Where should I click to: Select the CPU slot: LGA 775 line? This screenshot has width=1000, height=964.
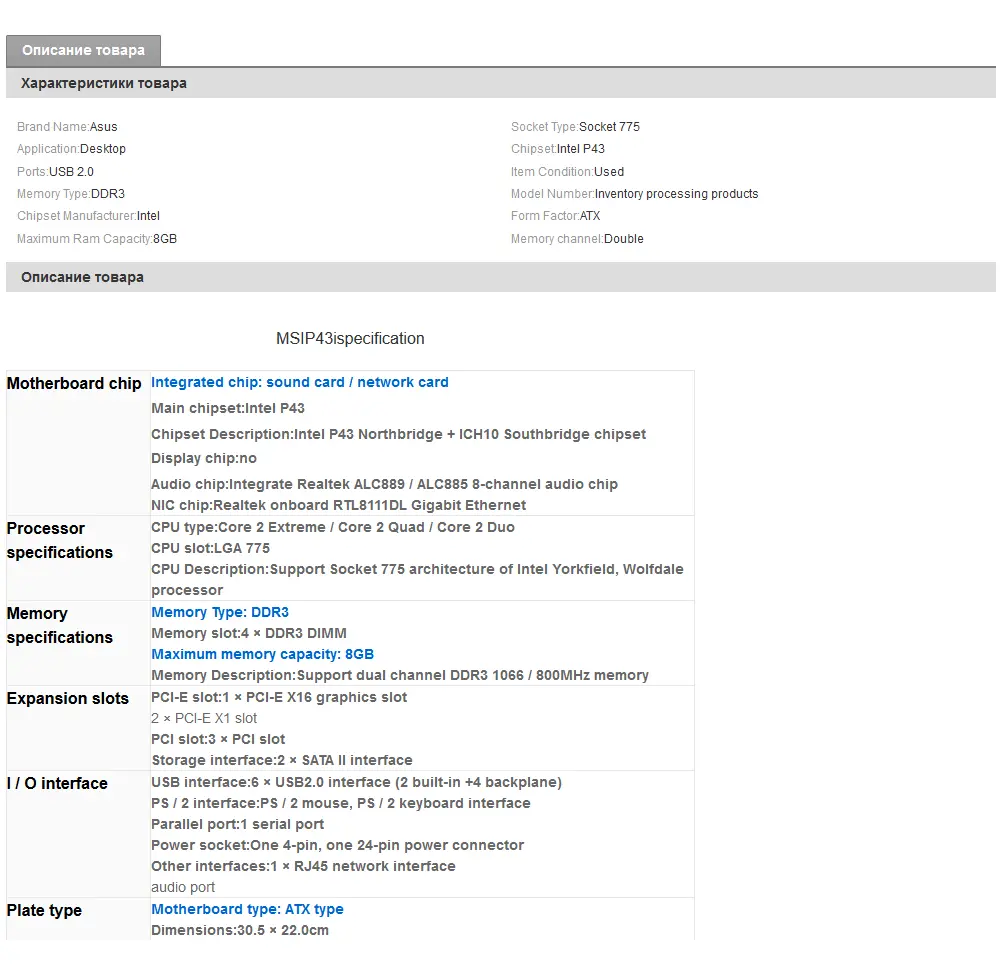[210, 548]
